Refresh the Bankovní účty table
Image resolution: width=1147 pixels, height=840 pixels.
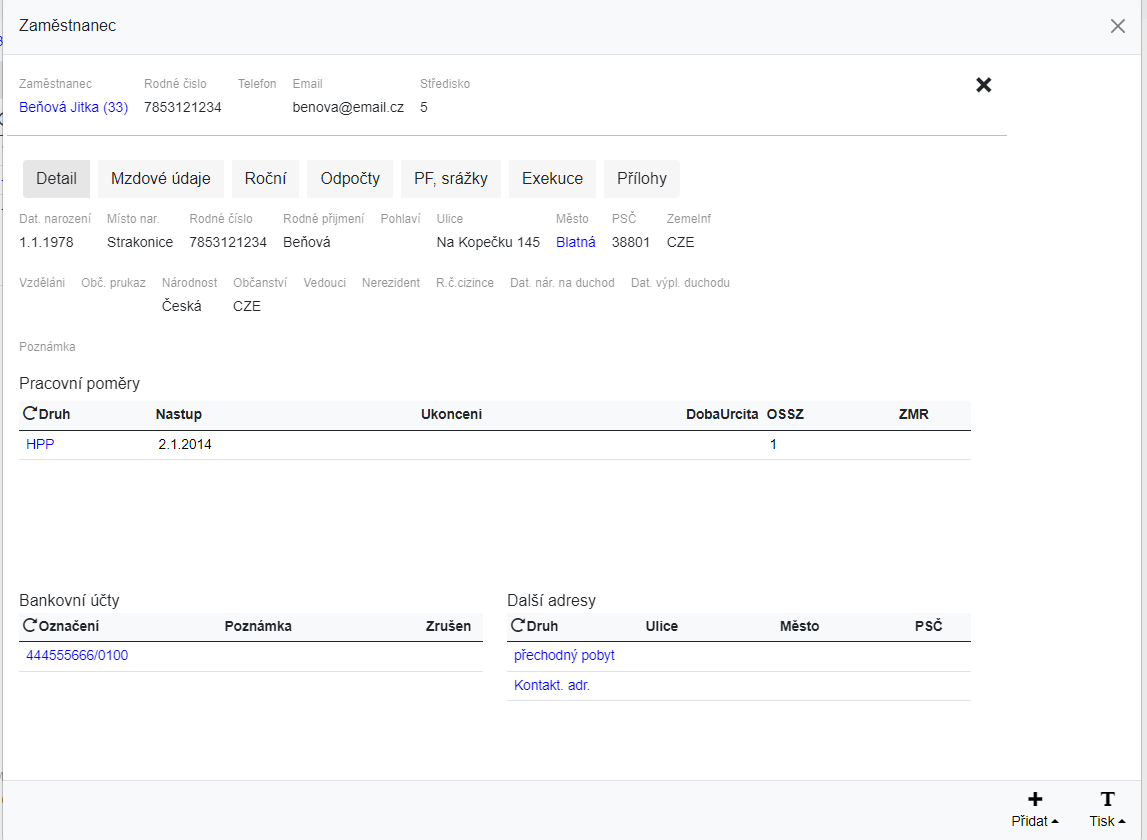tap(29, 626)
